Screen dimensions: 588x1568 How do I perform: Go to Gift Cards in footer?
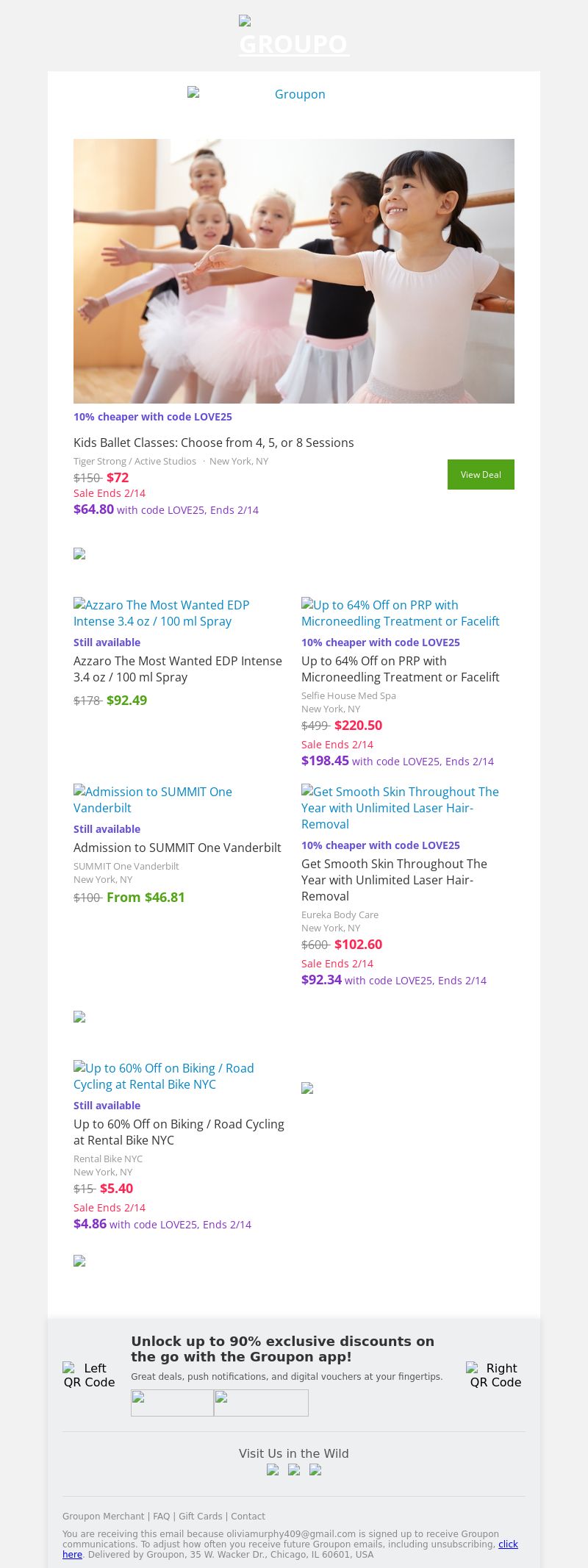(200, 1516)
